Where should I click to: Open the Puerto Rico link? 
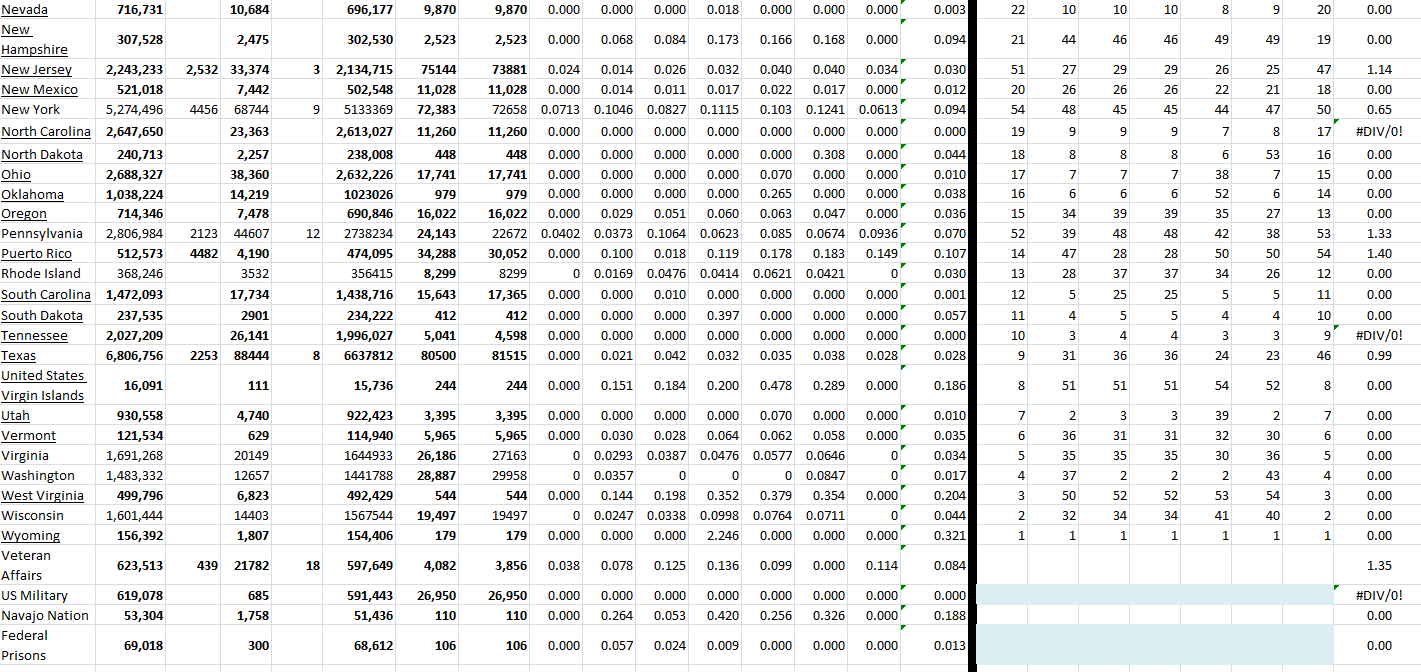tap(36, 254)
